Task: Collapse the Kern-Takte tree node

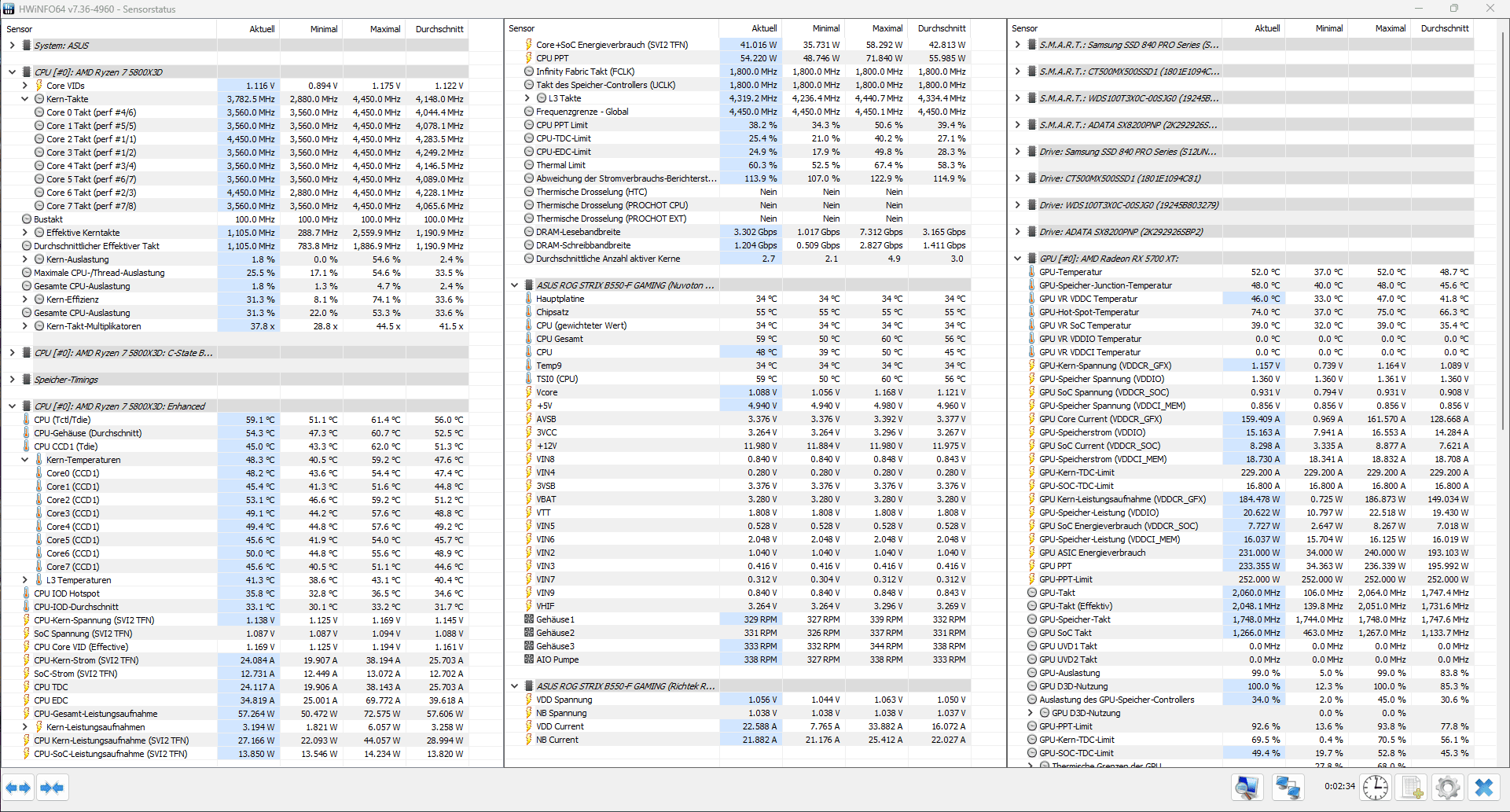Action: click(x=25, y=99)
